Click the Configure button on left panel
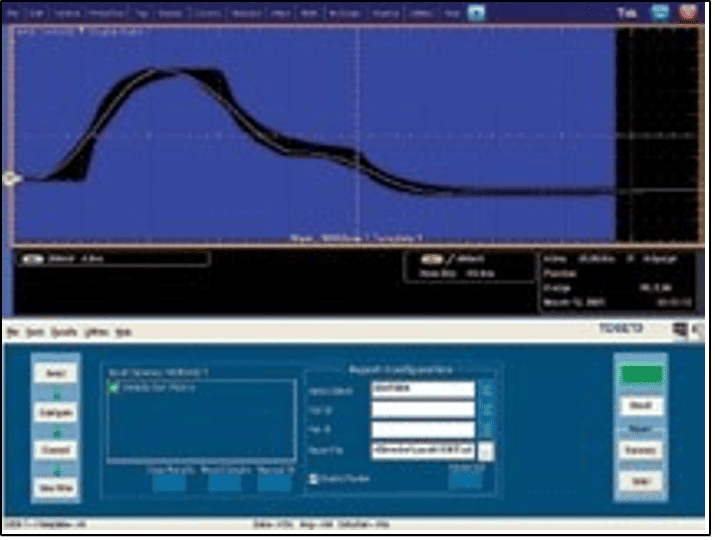 tap(54, 411)
